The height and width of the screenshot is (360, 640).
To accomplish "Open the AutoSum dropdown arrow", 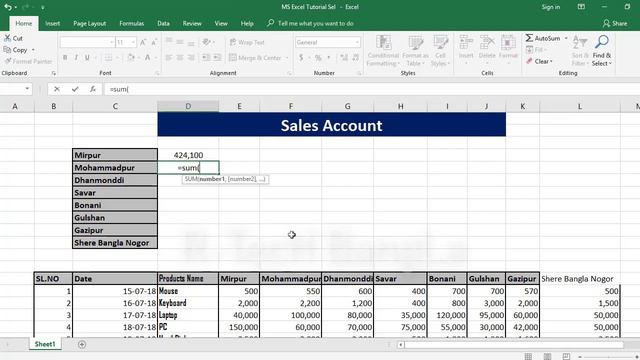I will [566, 38].
